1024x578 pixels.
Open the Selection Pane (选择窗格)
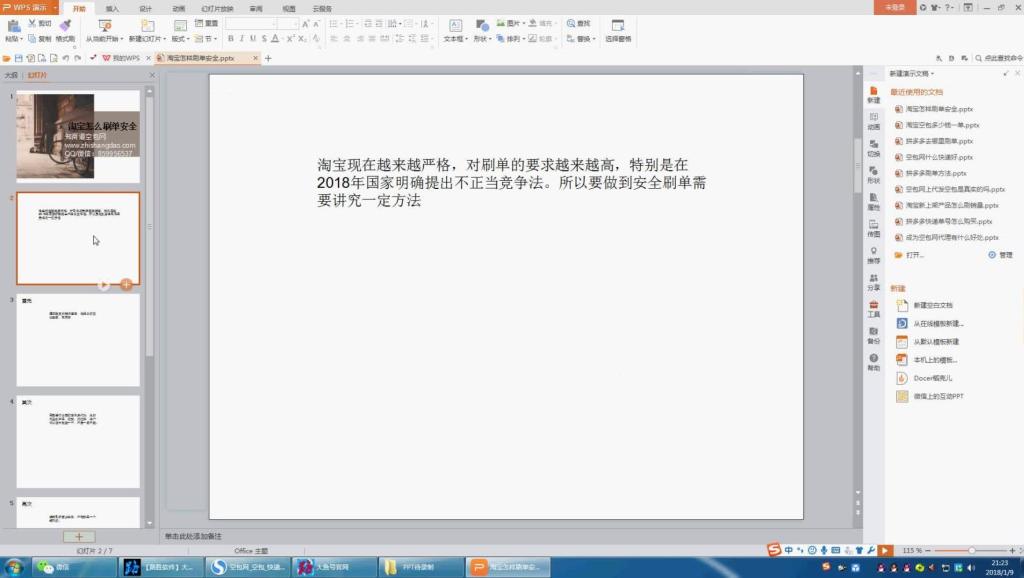point(618,30)
